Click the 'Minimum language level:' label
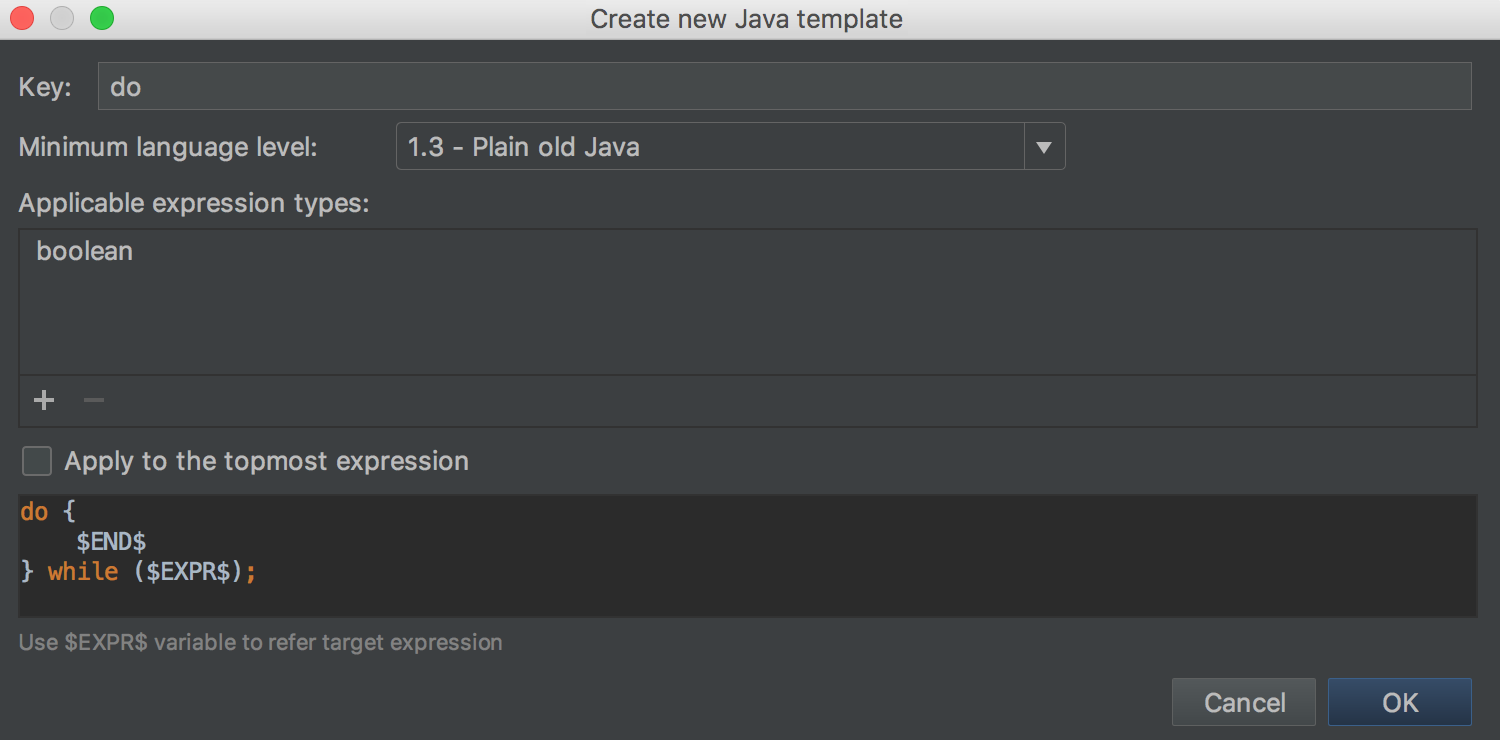The height and width of the screenshot is (740, 1500). (x=168, y=148)
